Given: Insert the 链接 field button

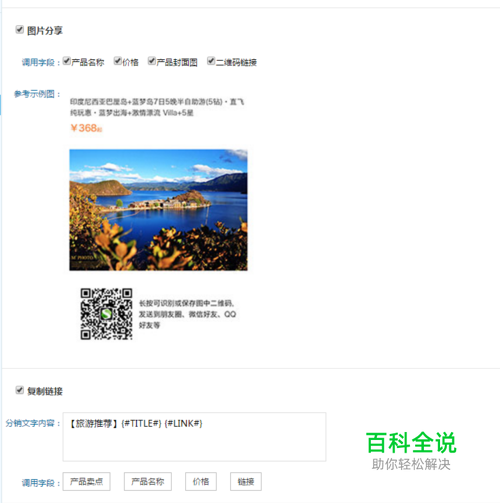Looking at the screenshot, I should (x=246, y=481).
